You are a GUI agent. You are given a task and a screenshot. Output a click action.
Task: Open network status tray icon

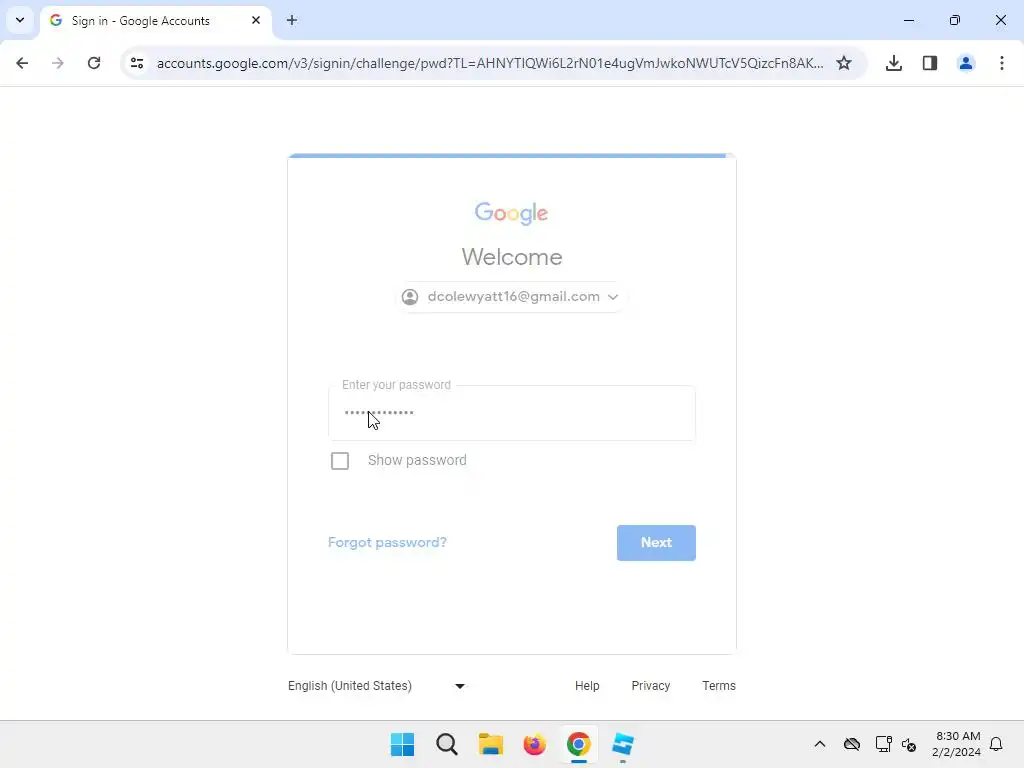884,744
